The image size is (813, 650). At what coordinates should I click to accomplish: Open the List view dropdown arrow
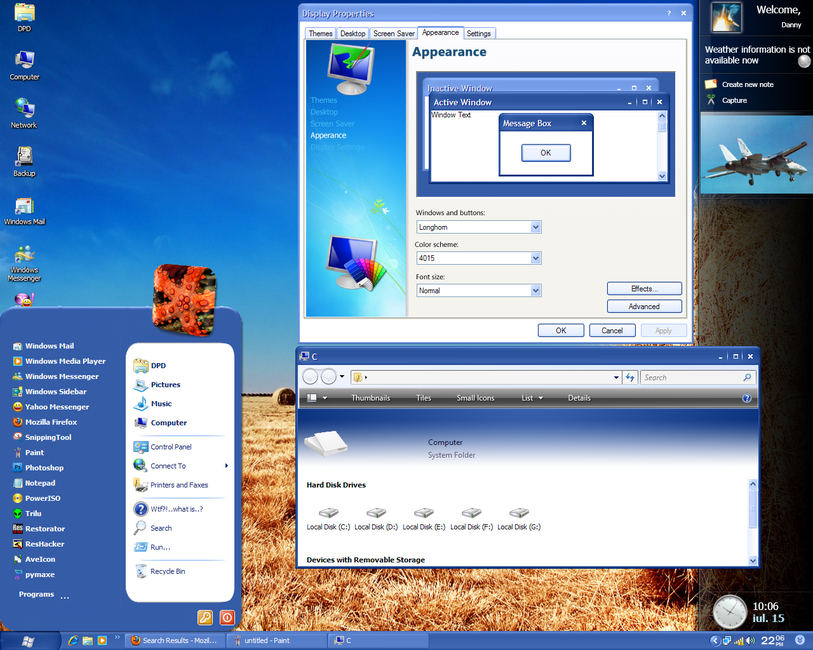tap(541, 398)
